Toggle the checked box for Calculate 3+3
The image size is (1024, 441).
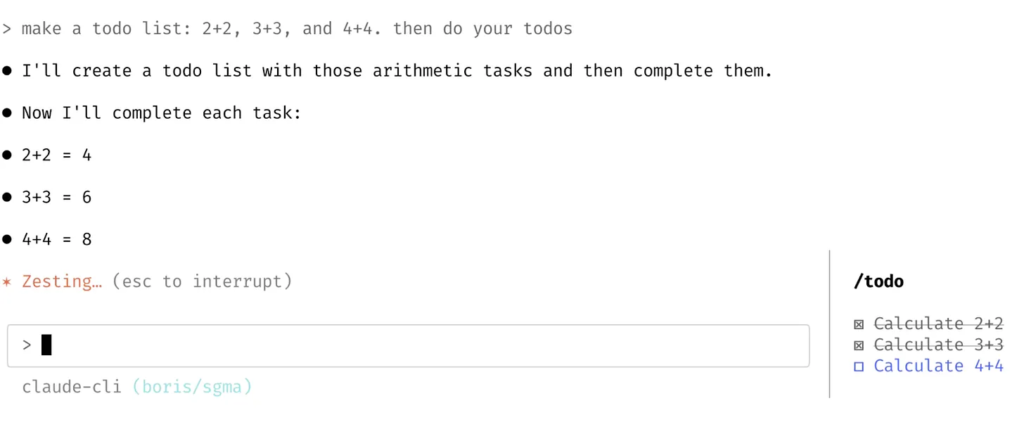click(x=859, y=345)
